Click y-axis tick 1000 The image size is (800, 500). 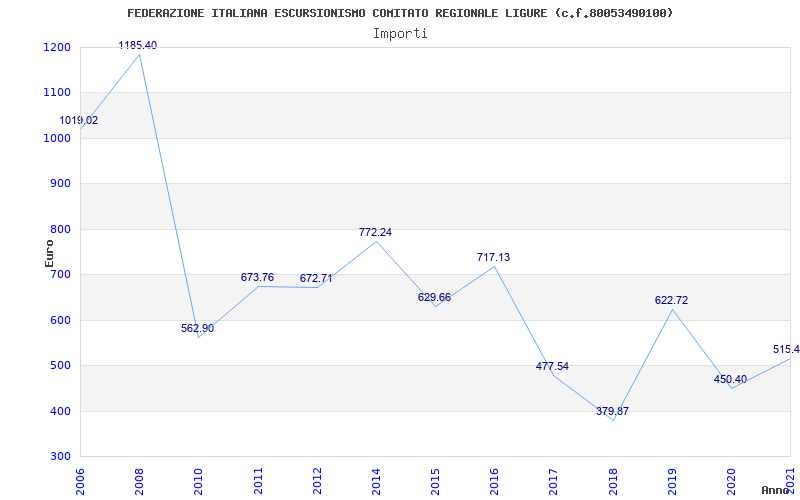click(55, 138)
